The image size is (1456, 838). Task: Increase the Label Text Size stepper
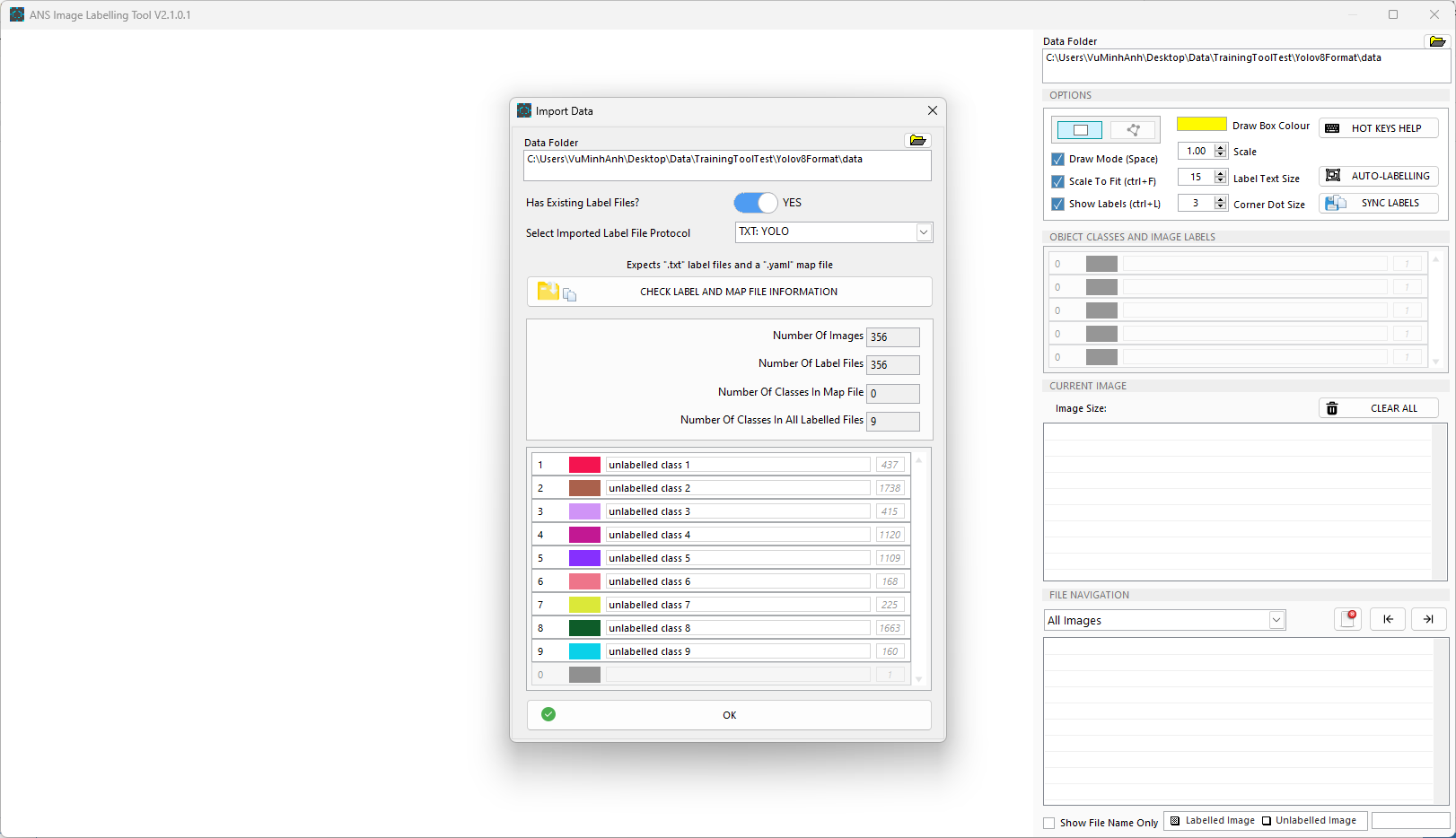tap(1220, 174)
